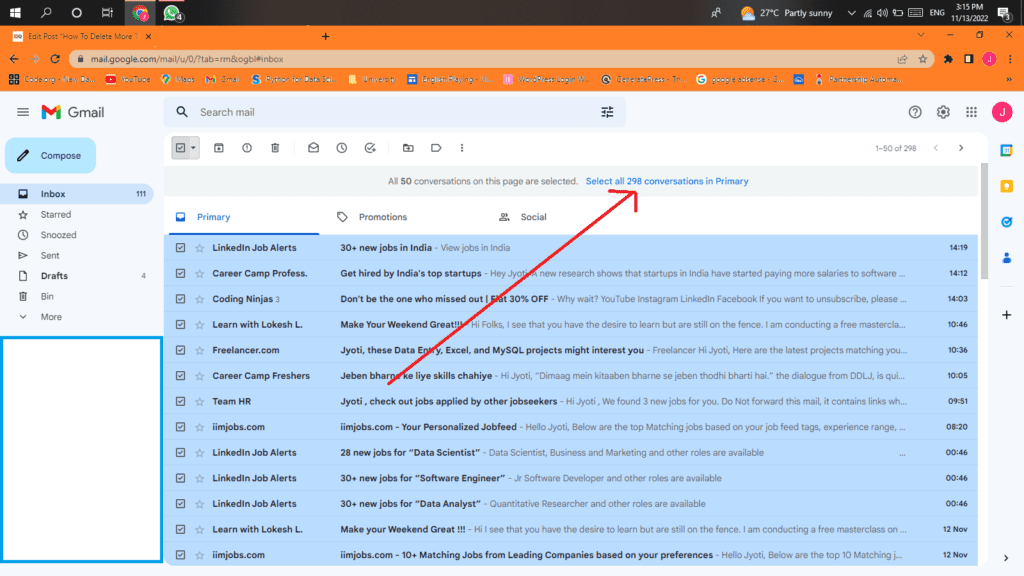Uncheck the 30+ new jobs in India email
Viewport: 1024px width, 576px height.
pos(180,248)
